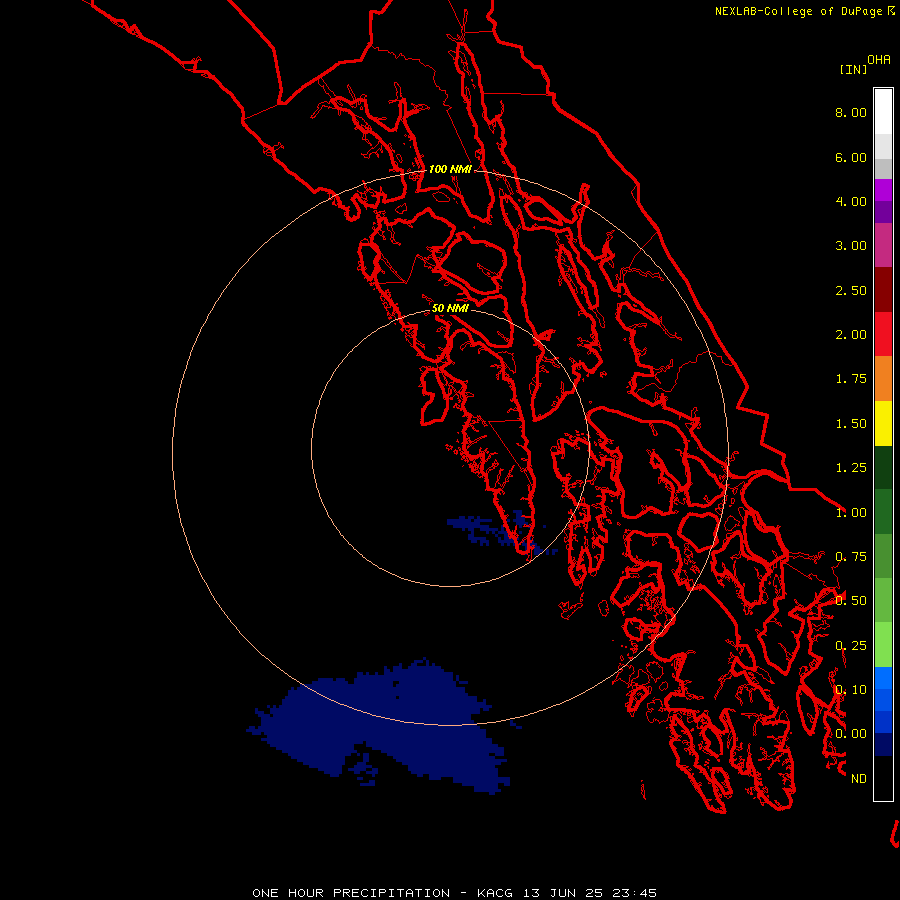900x900 pixels.
Task: Click the 6.00 legend value
Action: tap(851, 157)
